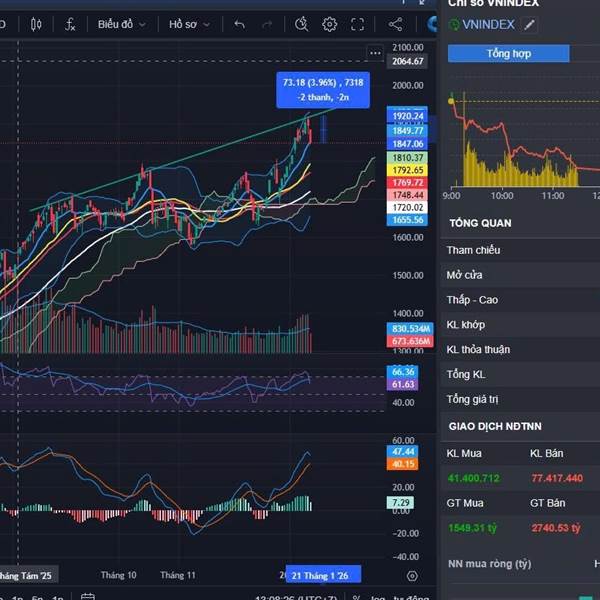Screen dimensions: 600x600
Task: Click the yellow 1792.65 price label
Action: (408, 170)
